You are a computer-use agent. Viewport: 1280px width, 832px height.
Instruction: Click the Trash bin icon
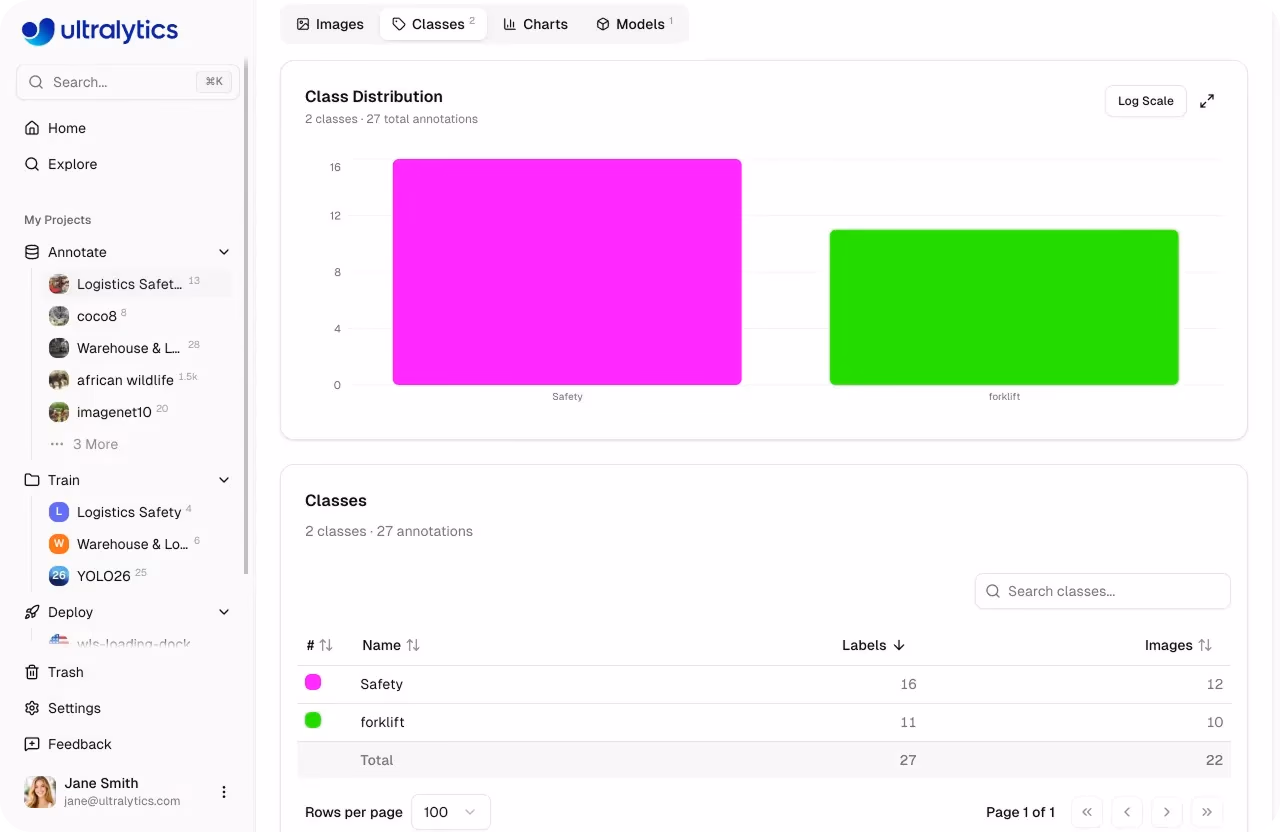32,672
